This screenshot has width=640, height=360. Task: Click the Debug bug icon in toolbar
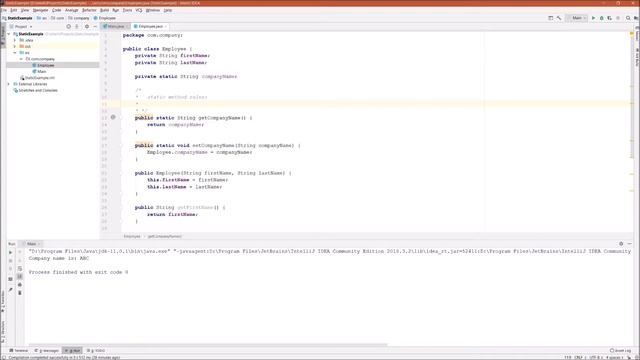tap(602, 18)
